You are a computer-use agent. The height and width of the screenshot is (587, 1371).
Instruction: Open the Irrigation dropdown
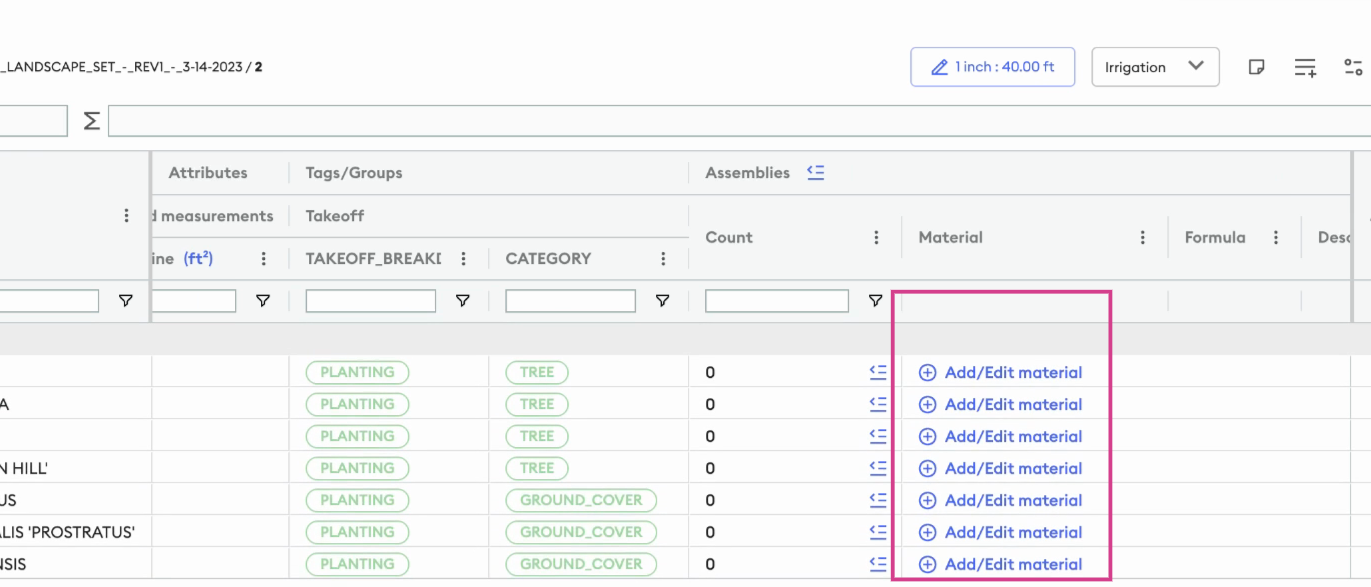(1155, 67)
